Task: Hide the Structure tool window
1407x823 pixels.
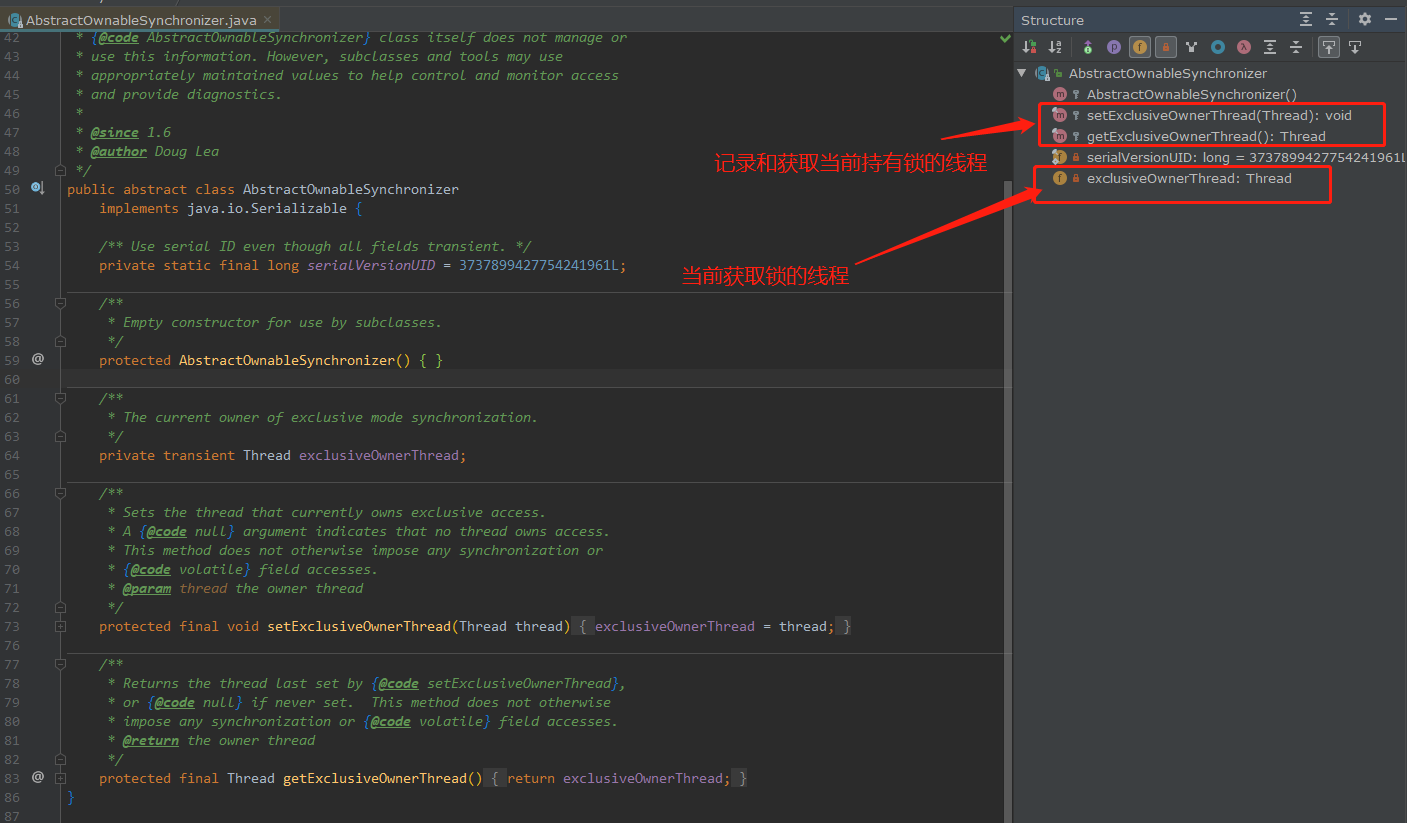Action: click(1391, 19)
